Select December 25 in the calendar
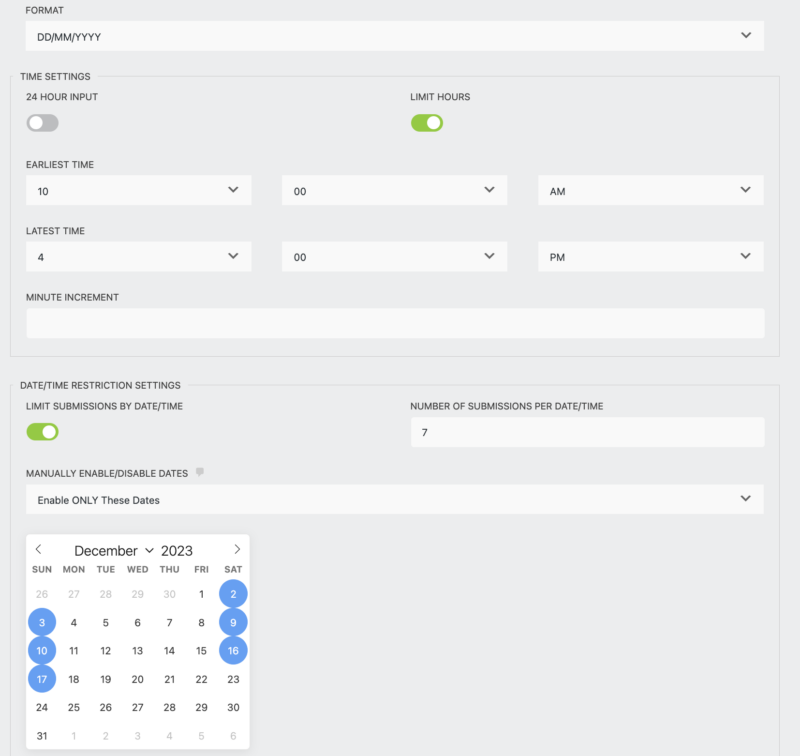This screenshot has height=756, width=800. pos(74,707)
